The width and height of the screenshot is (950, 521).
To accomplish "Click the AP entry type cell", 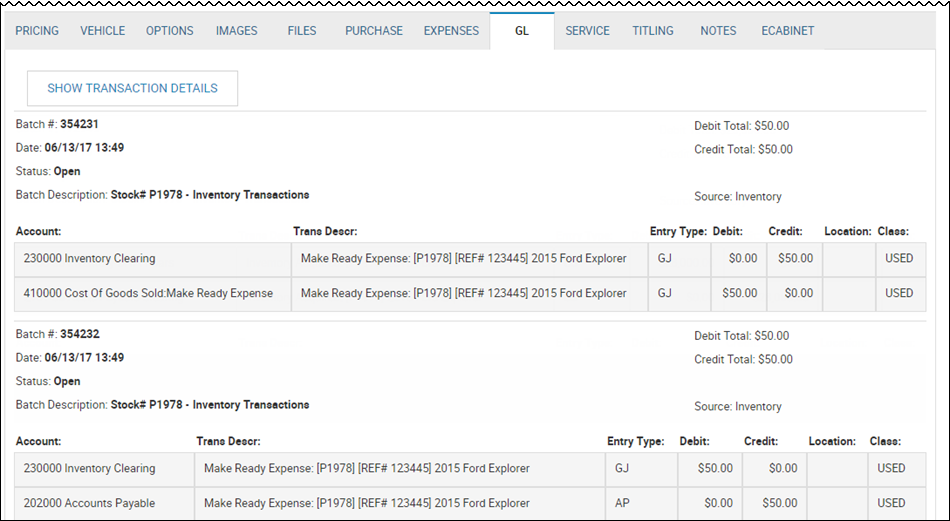I will [642, 503].
